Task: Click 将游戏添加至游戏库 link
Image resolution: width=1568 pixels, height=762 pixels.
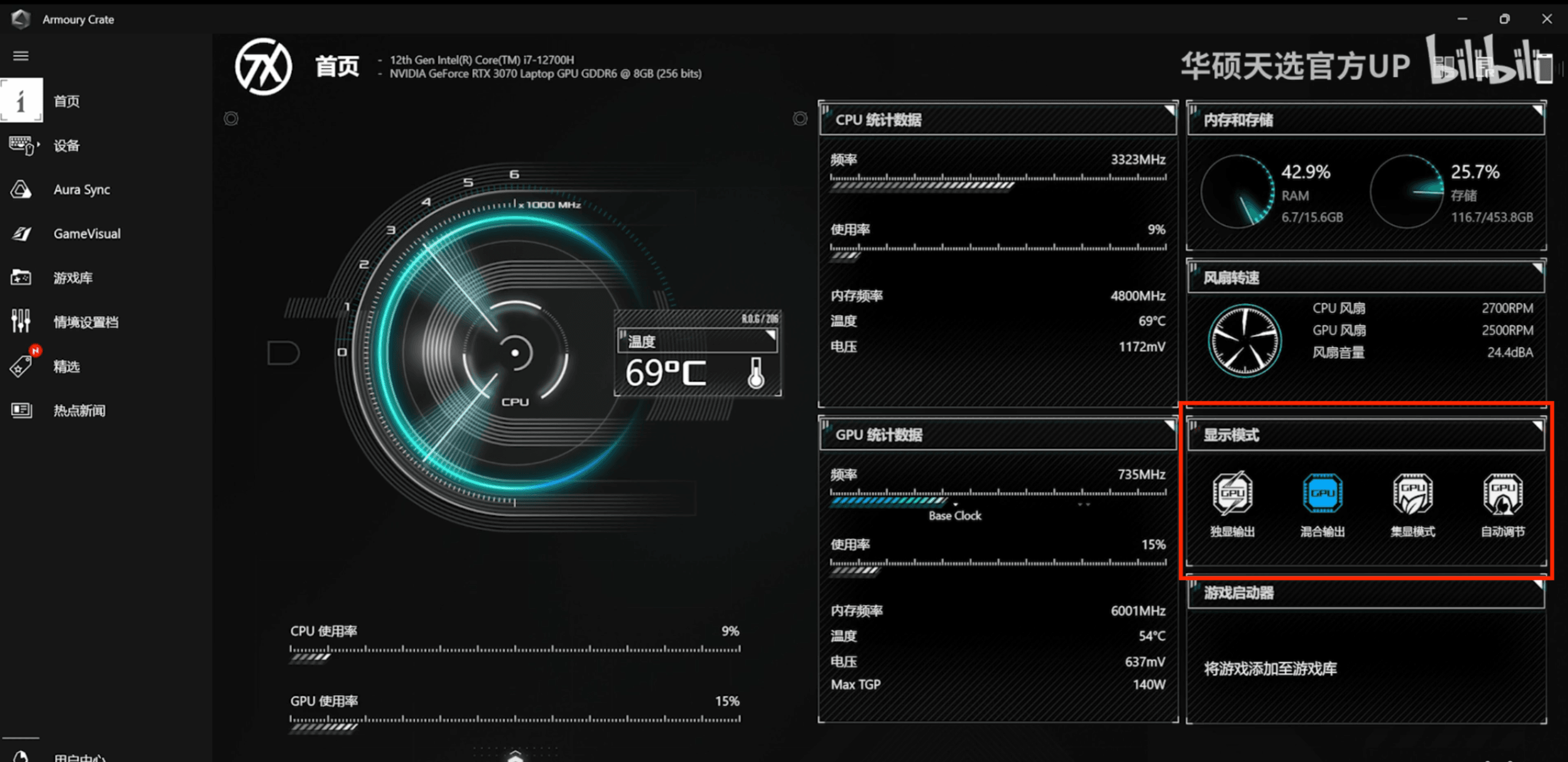Action: (x=1270, y=668)
